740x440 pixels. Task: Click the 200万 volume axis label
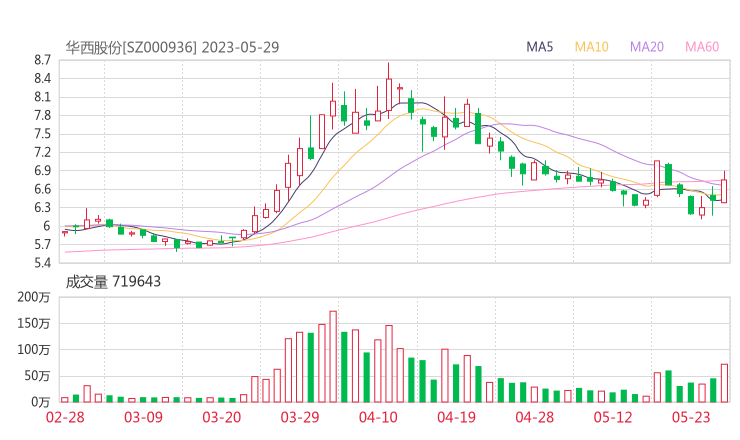(x=34, y=297)
